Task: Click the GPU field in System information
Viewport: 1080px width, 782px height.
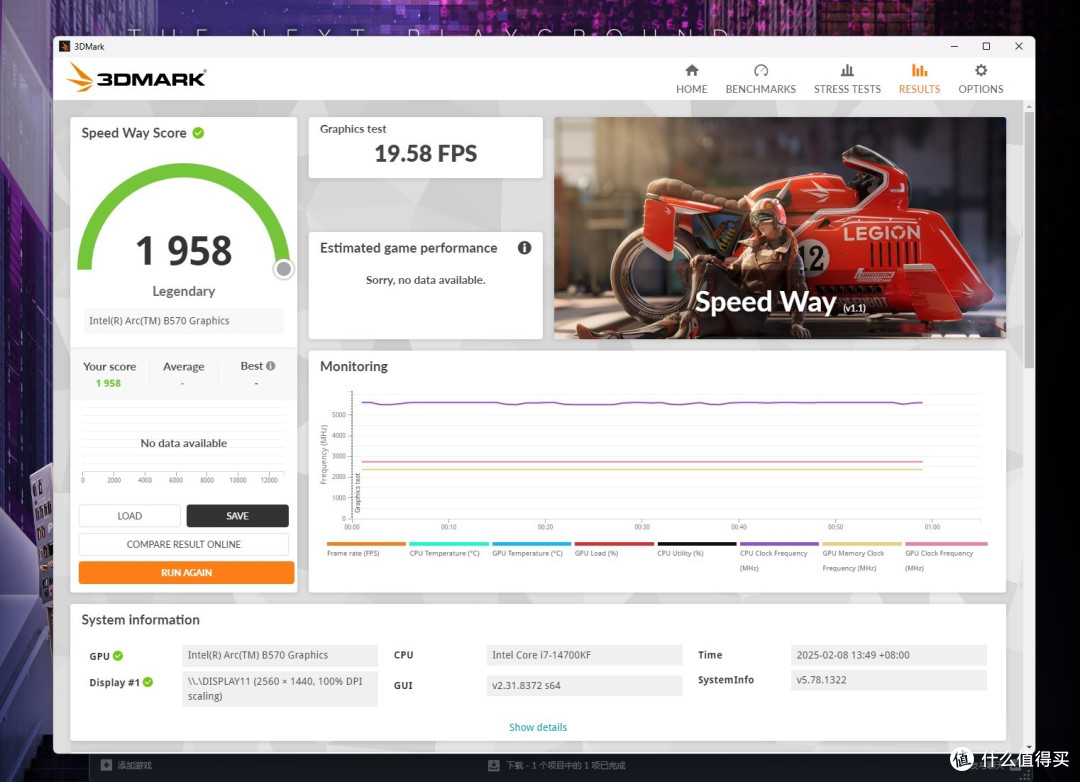Action: coord(280,655)
